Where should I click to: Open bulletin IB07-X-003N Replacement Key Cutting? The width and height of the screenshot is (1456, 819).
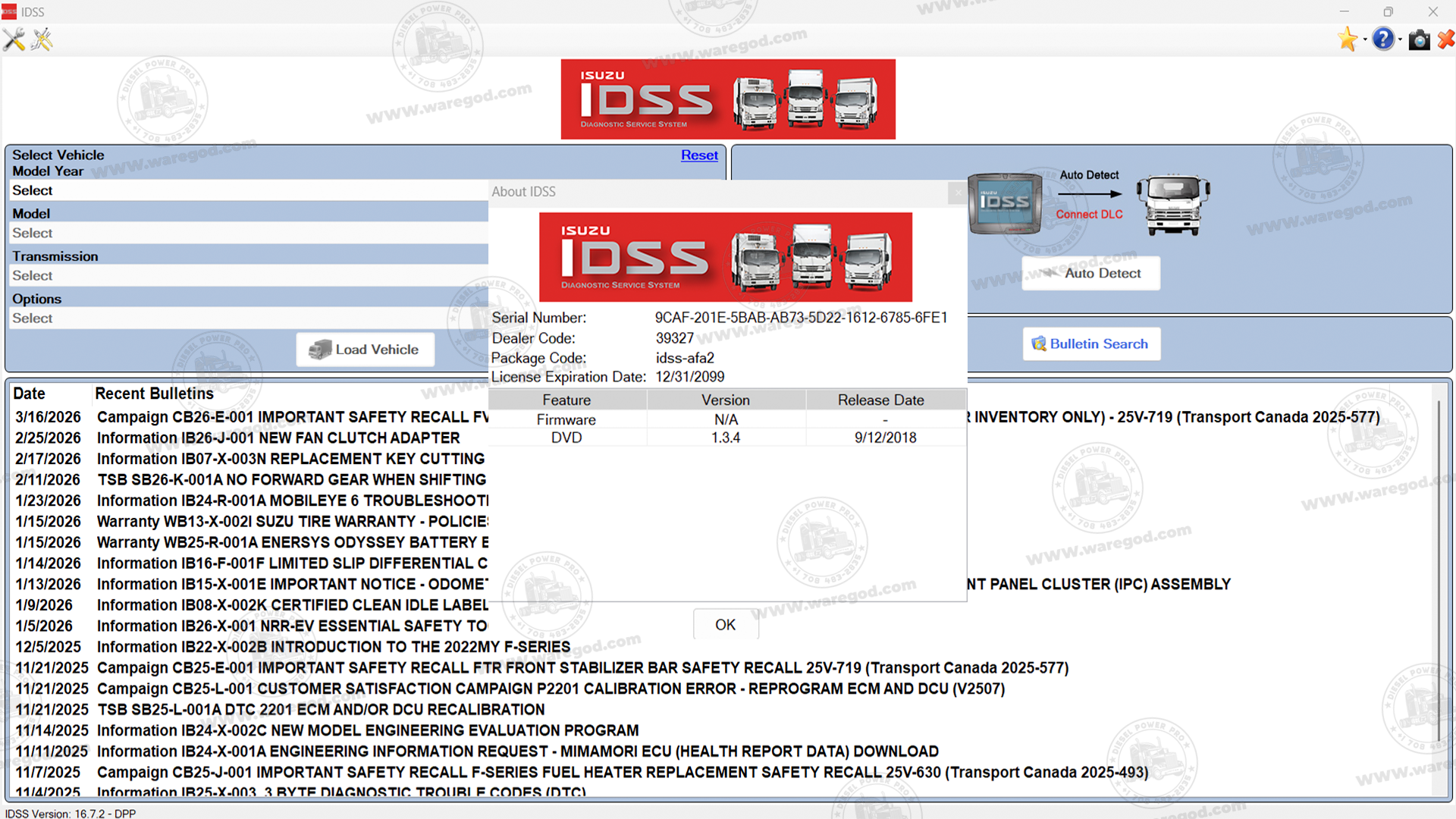[249, 459]
